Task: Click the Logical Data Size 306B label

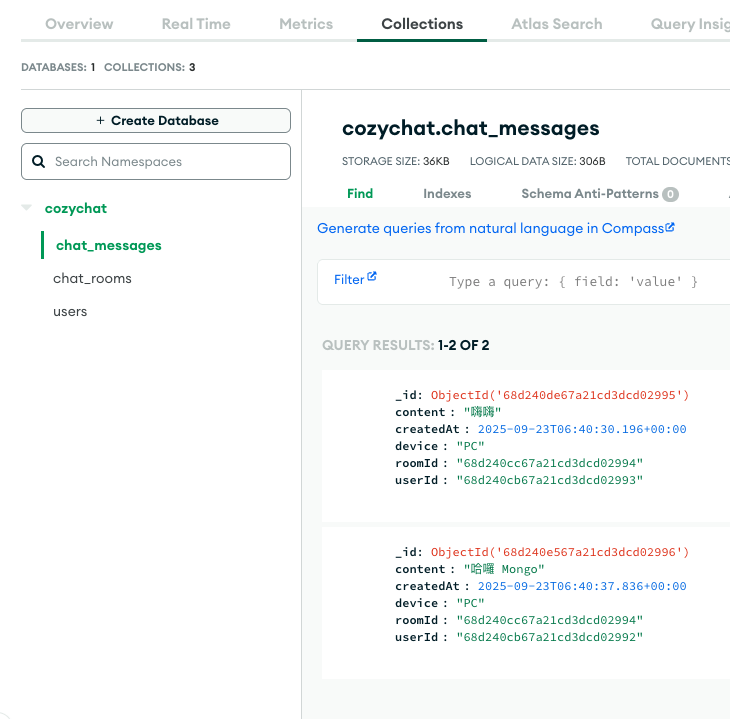Action: tap(537, 161)
